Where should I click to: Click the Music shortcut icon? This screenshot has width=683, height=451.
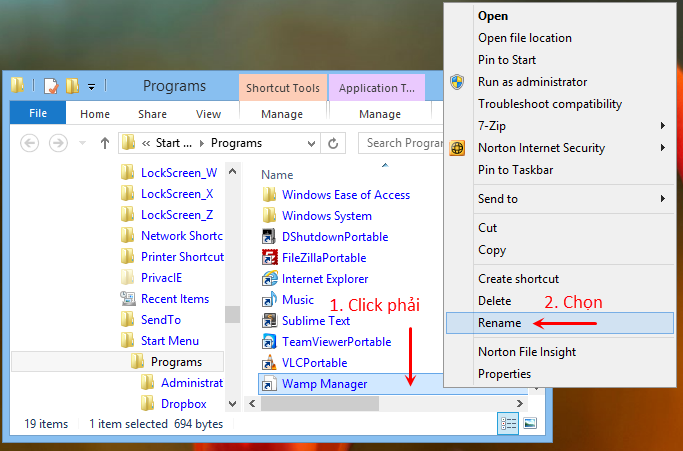pyautogui.click(x=269, y=299)
